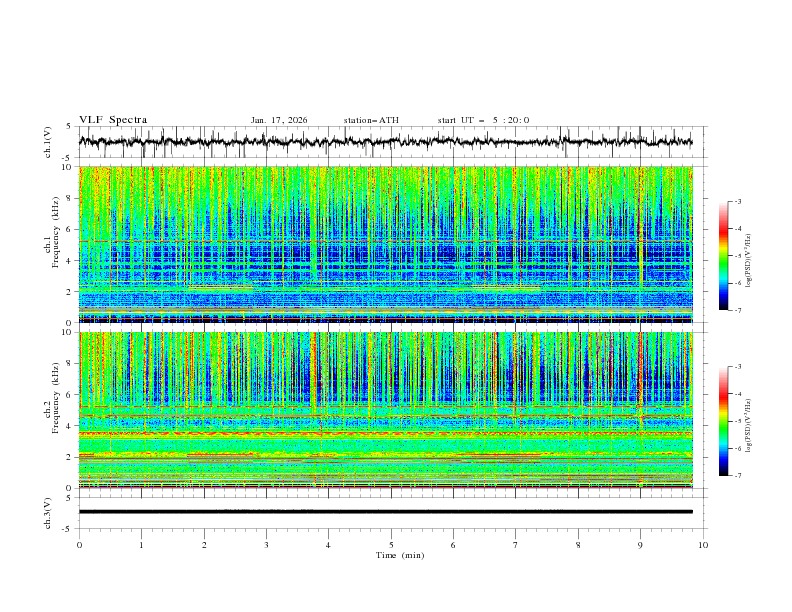This screenshot has height=612, width=792.
Task: Click the lower log(PSD) color bar
Action: pyautogui.click(x=723, y=421)
